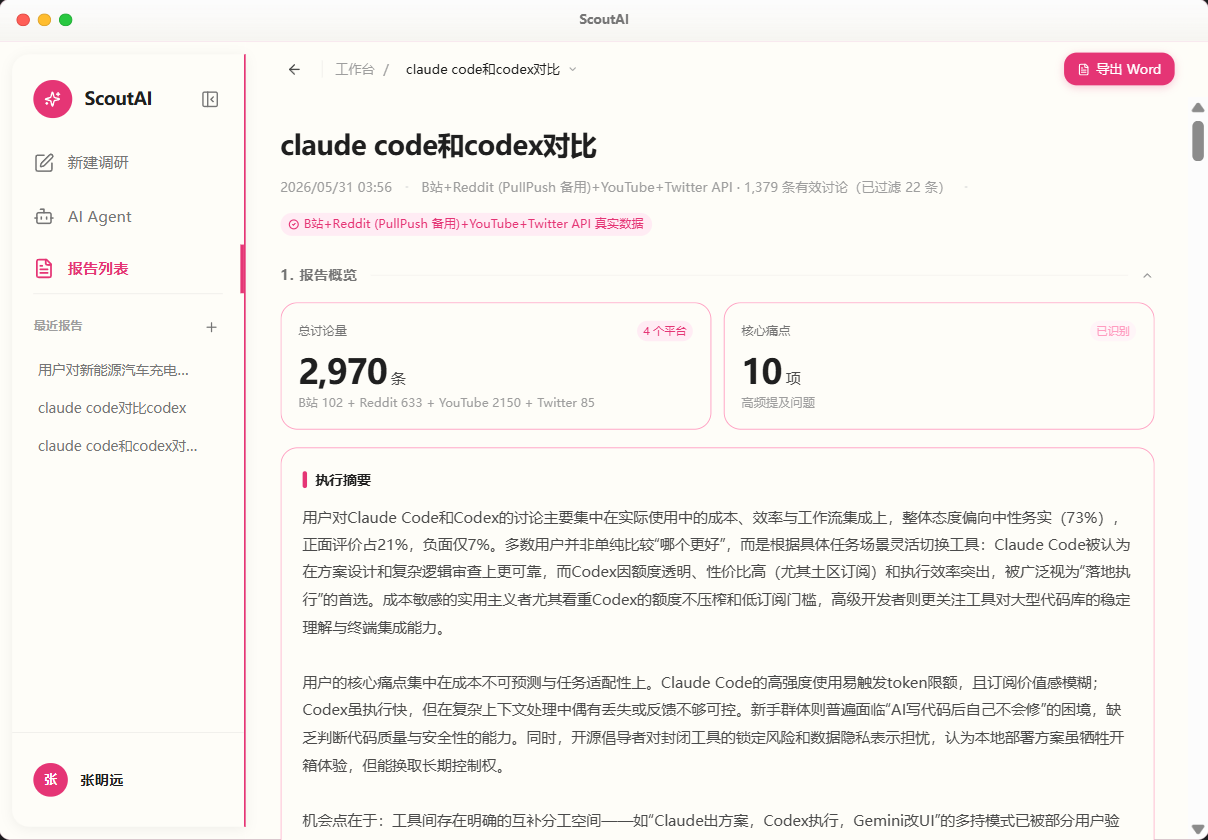Click the AI Agent robot icon
Viewport: 1208px width, 840px height.
(44, 216)
